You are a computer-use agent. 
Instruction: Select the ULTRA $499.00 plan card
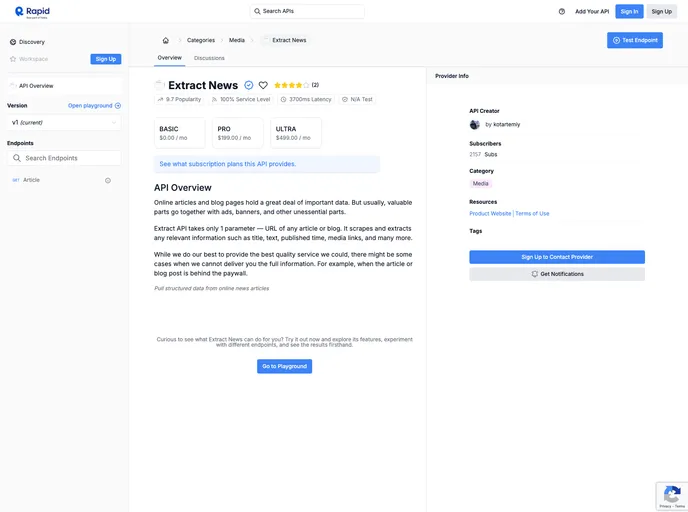pyautogui.click(x=296, y=133)
